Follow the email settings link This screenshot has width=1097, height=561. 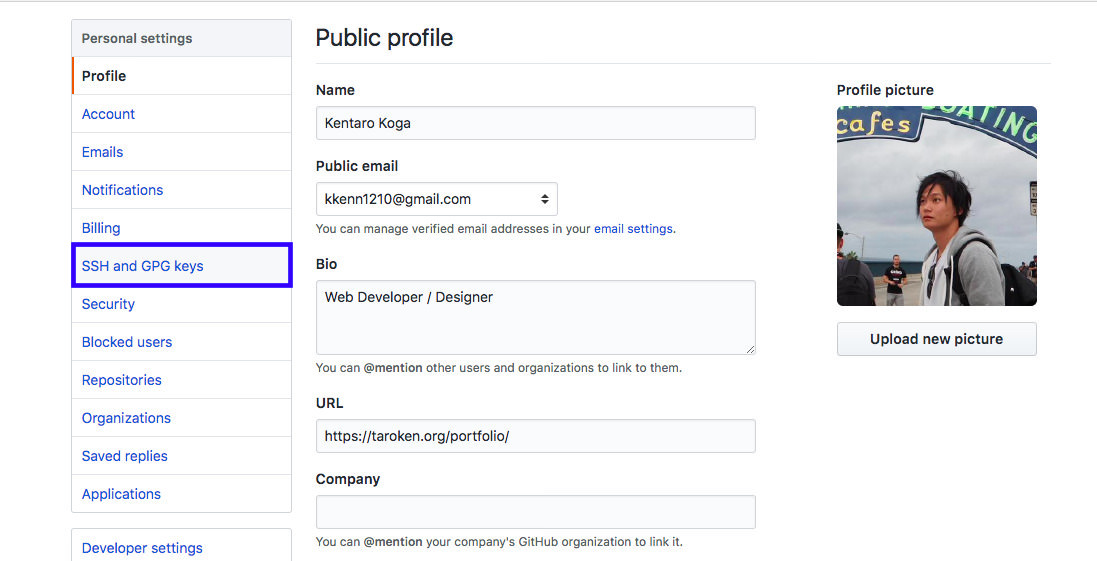633,229
